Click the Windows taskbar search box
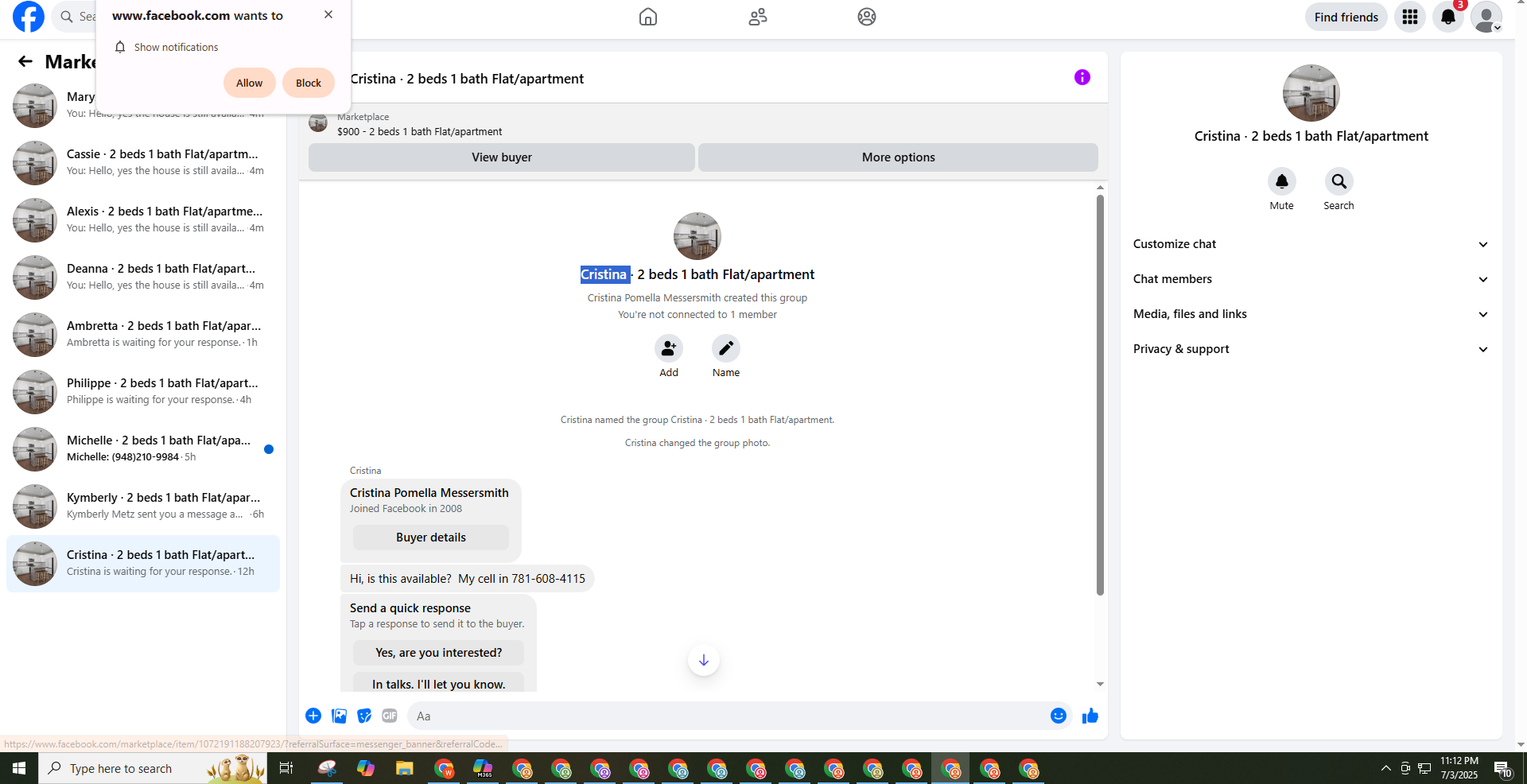The width and height of the screenshot is (1527, 784). click(153, 768)
